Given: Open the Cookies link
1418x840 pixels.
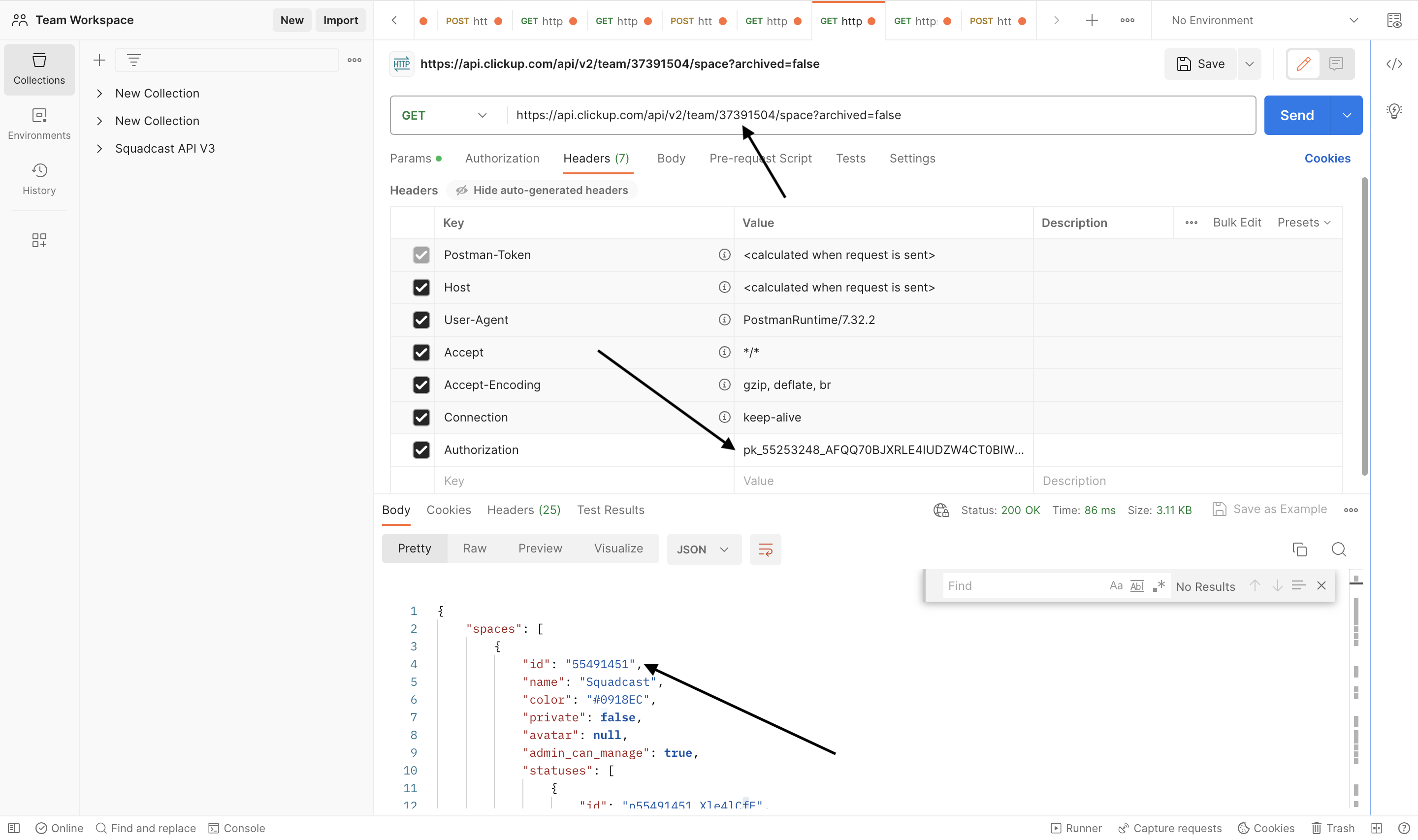Looking at the screenshot, I should click(x=1327, y=159).
